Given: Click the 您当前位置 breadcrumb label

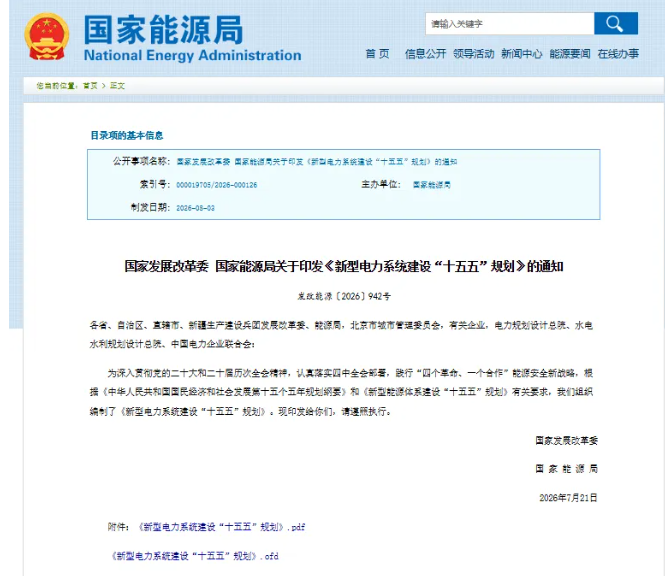Looking at the screenshot, I should 57,86.
